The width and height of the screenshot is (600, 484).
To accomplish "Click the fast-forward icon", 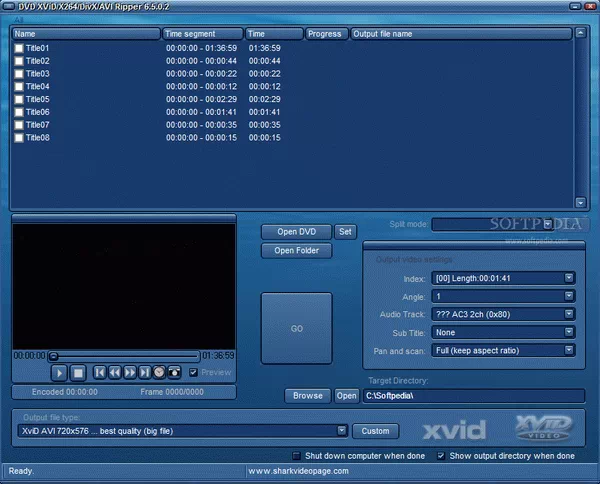I will 130,372.
